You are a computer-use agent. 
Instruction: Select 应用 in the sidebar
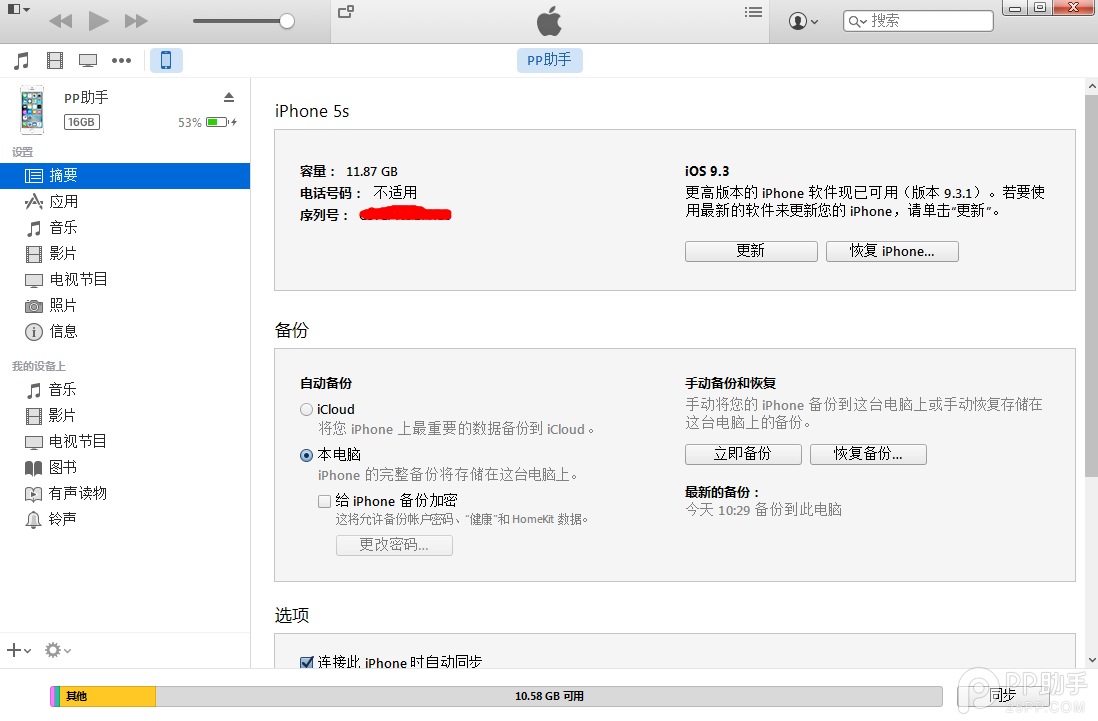coord(64,201)
